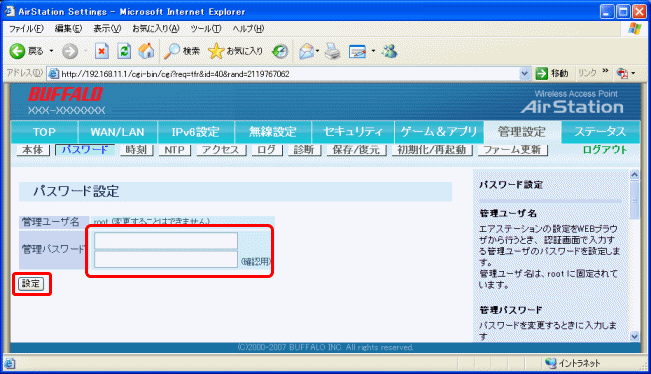Open the NTP sub-tab
The image size is (651, 374).
174,149
